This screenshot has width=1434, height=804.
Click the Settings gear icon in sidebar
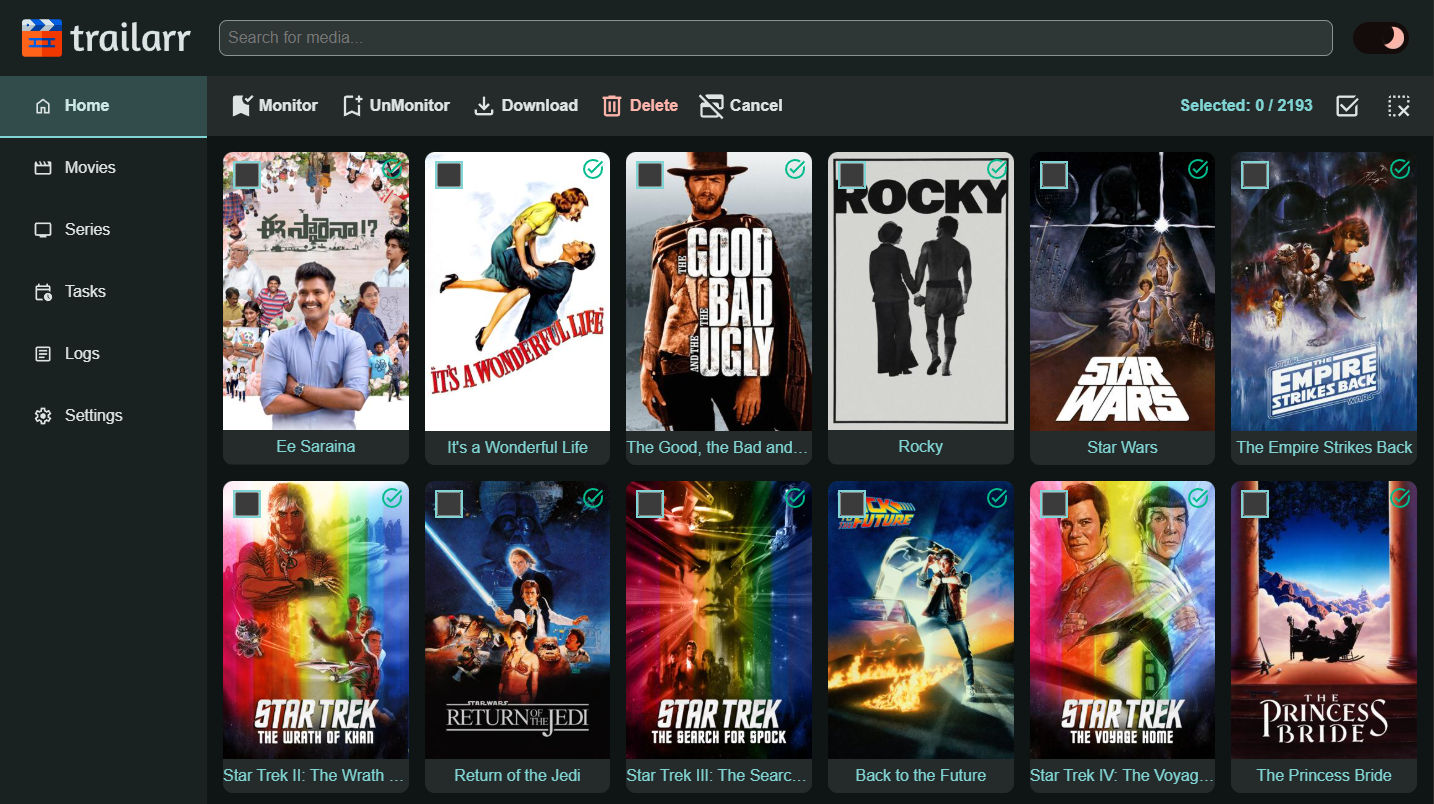43,416
